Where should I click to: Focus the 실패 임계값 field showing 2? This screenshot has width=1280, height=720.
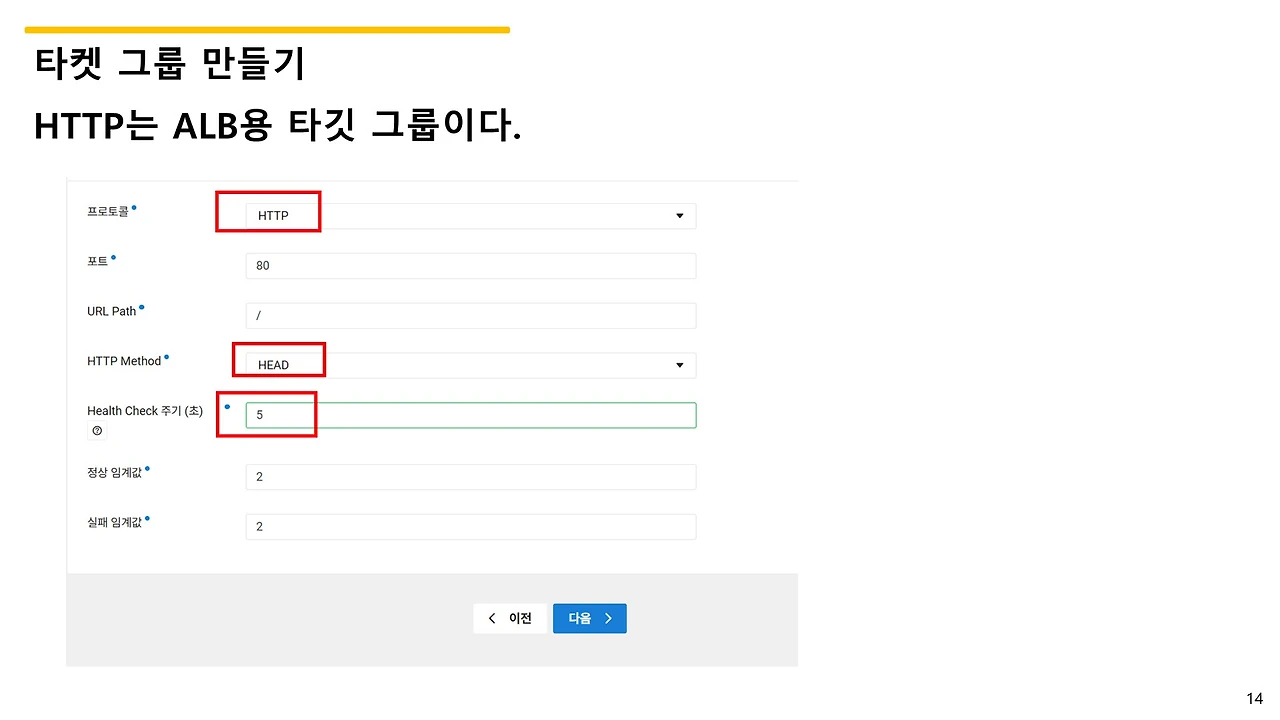(x=470, y=526)
